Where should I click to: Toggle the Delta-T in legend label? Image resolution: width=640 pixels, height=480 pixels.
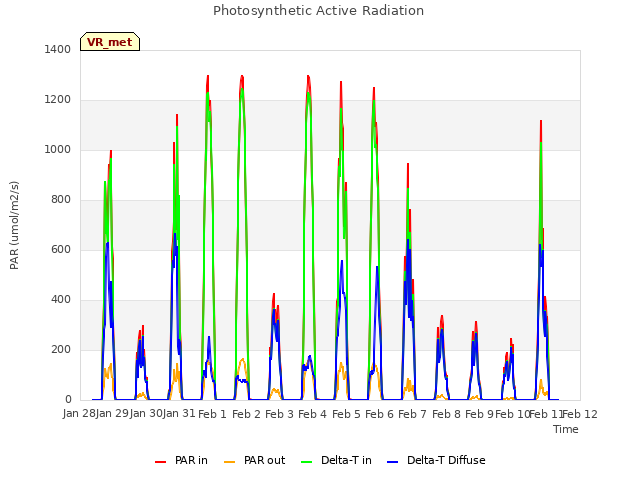(x=346, y=460)
